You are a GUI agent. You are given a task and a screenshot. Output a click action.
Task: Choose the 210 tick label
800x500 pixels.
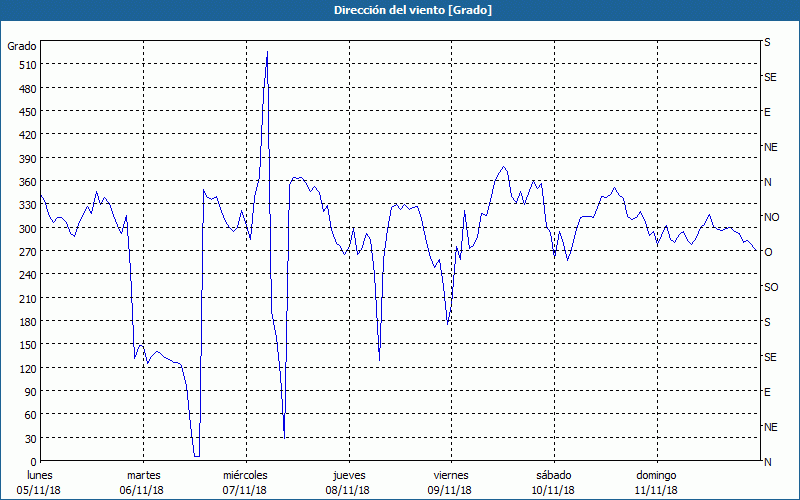coord(27,298)
